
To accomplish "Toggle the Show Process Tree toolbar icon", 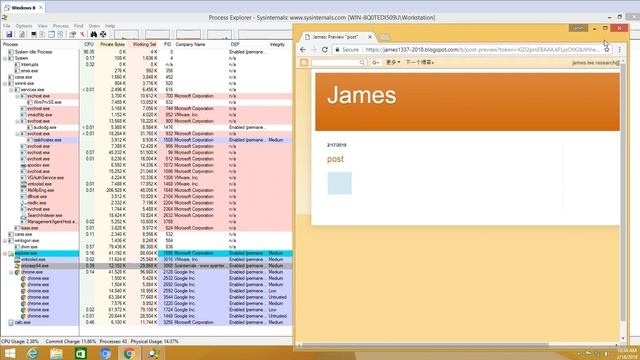I will point(42,35).
